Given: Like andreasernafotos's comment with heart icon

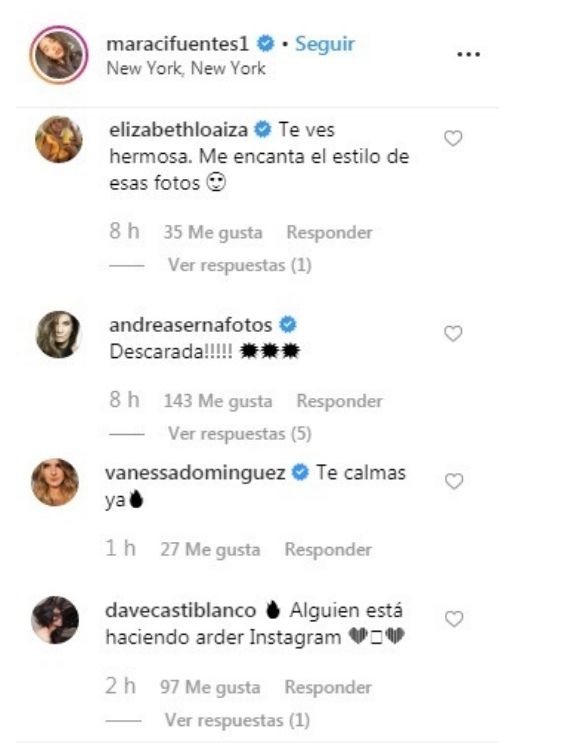Looking at the screenshot, I should click(x=453, y=334).
